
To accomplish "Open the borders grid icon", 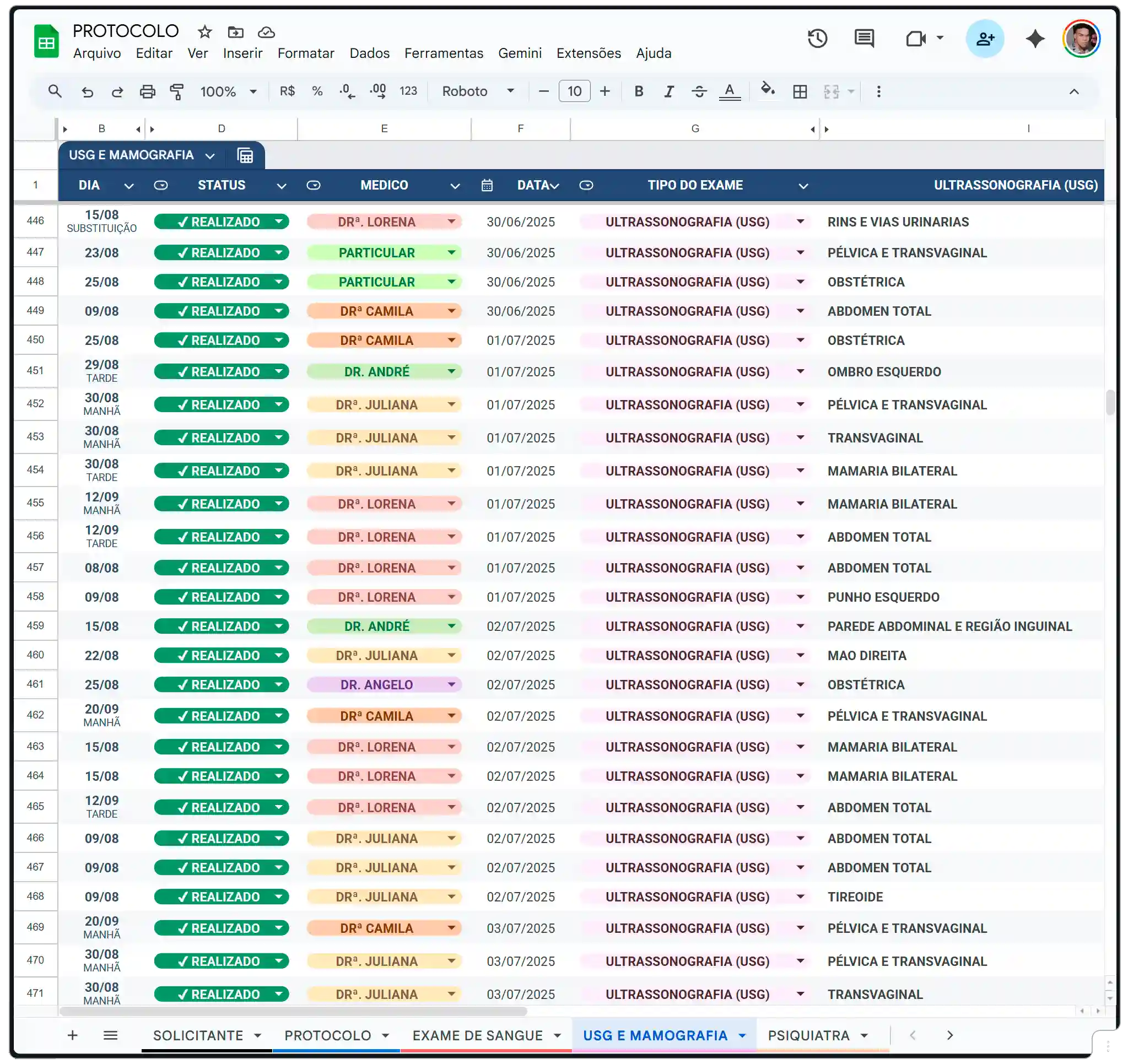I will tap(800, 91).
